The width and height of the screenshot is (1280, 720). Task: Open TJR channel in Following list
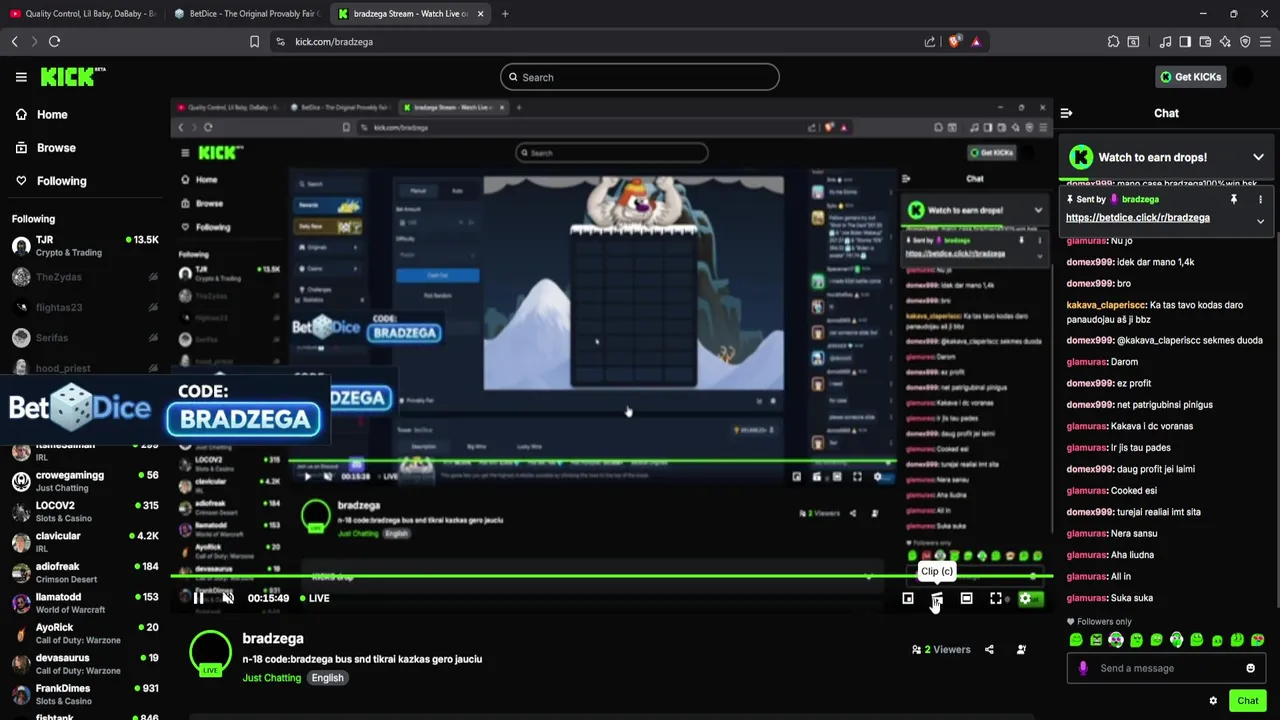pyautogui.click(x=85, y=246)
